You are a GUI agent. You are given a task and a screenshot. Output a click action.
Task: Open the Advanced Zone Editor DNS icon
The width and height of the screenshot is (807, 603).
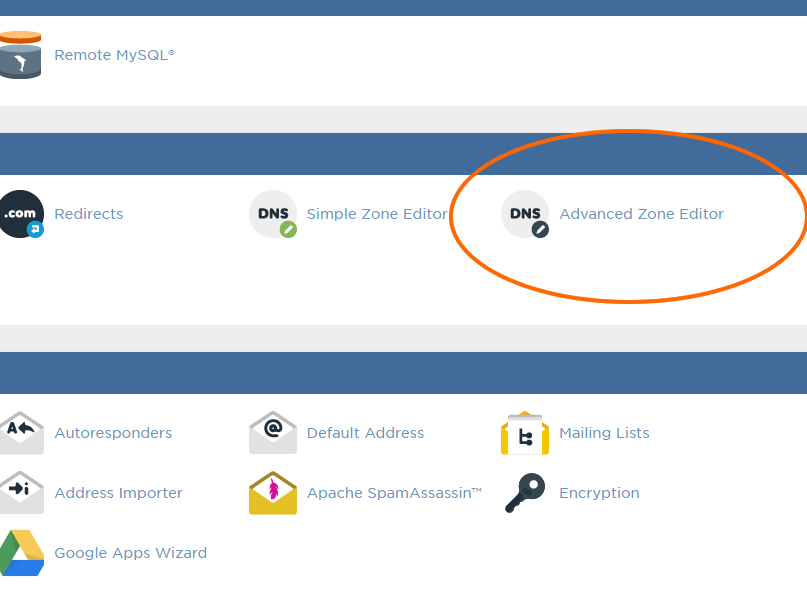[525, 214]
